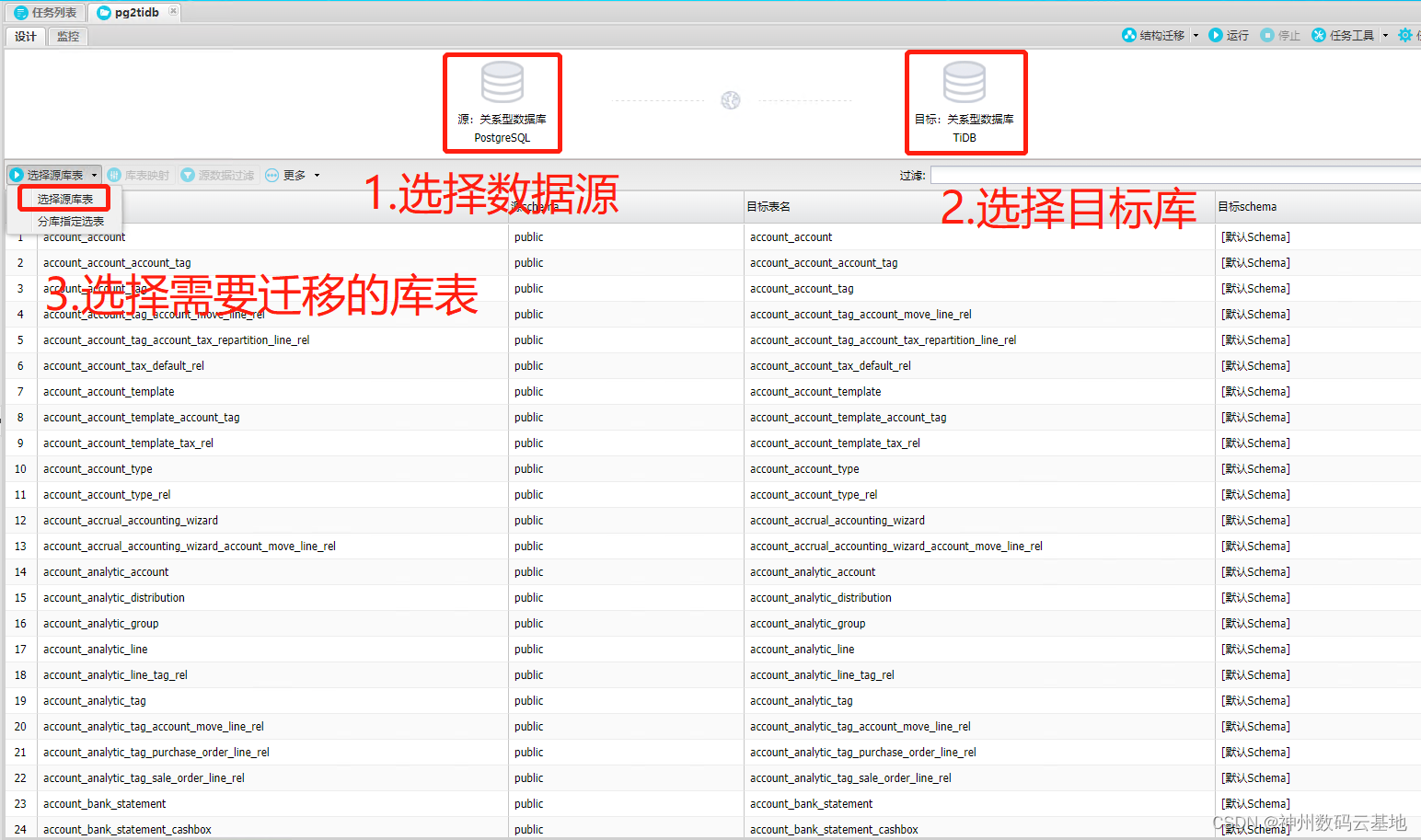The width and height of the screenshot is (1421, 840).
Task: Click the 更多 ellipsis icon
Action: [272, 175]
